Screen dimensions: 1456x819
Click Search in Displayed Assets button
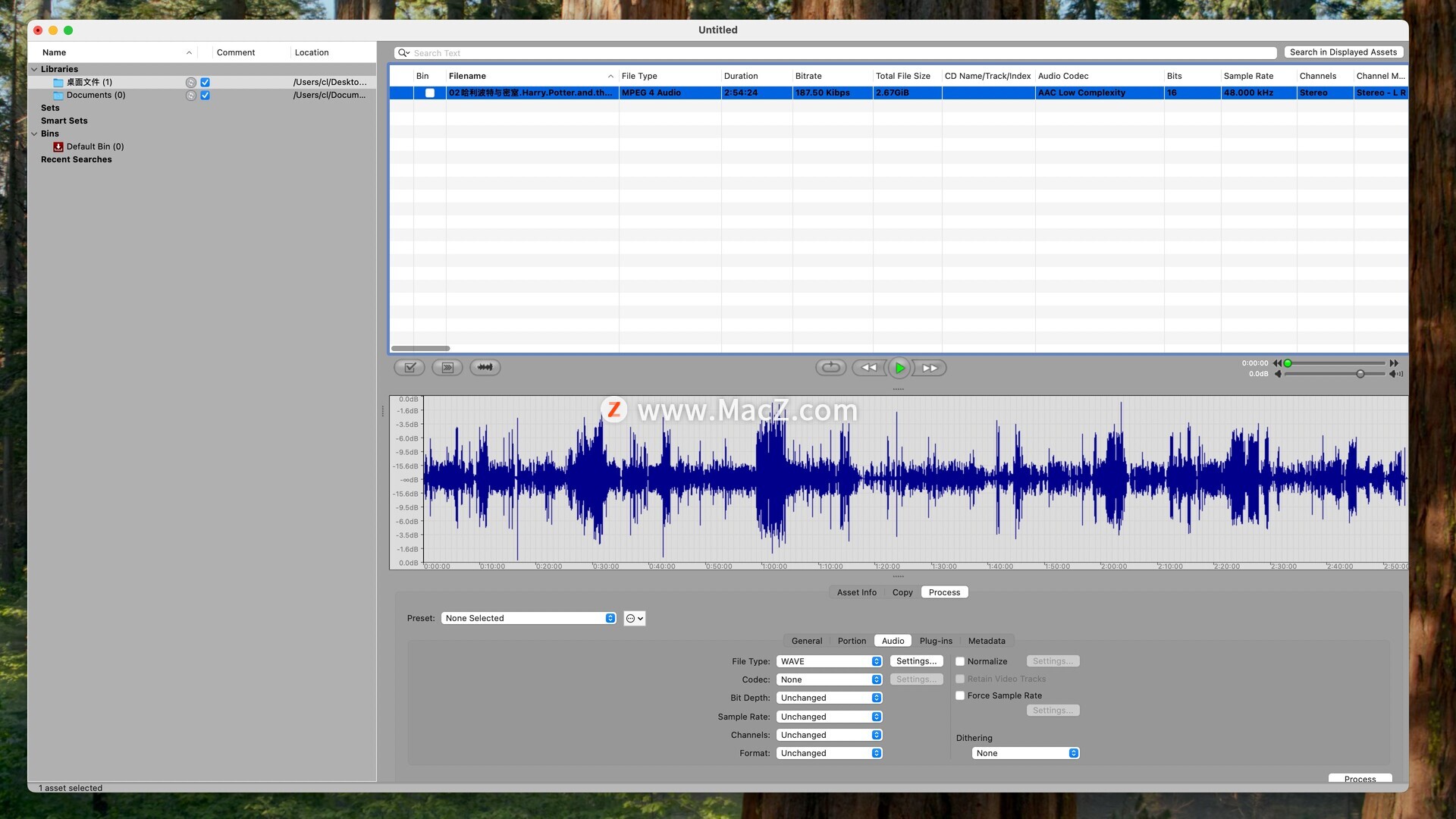[x=1343, y=52]
